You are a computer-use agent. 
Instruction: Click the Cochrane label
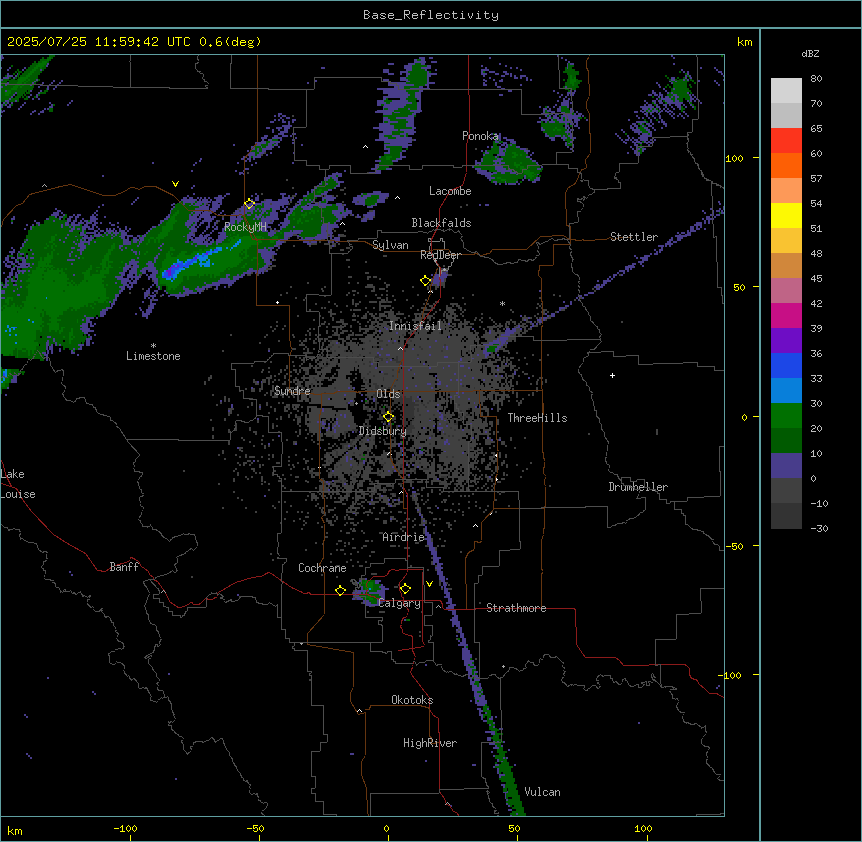click(322, 568)
